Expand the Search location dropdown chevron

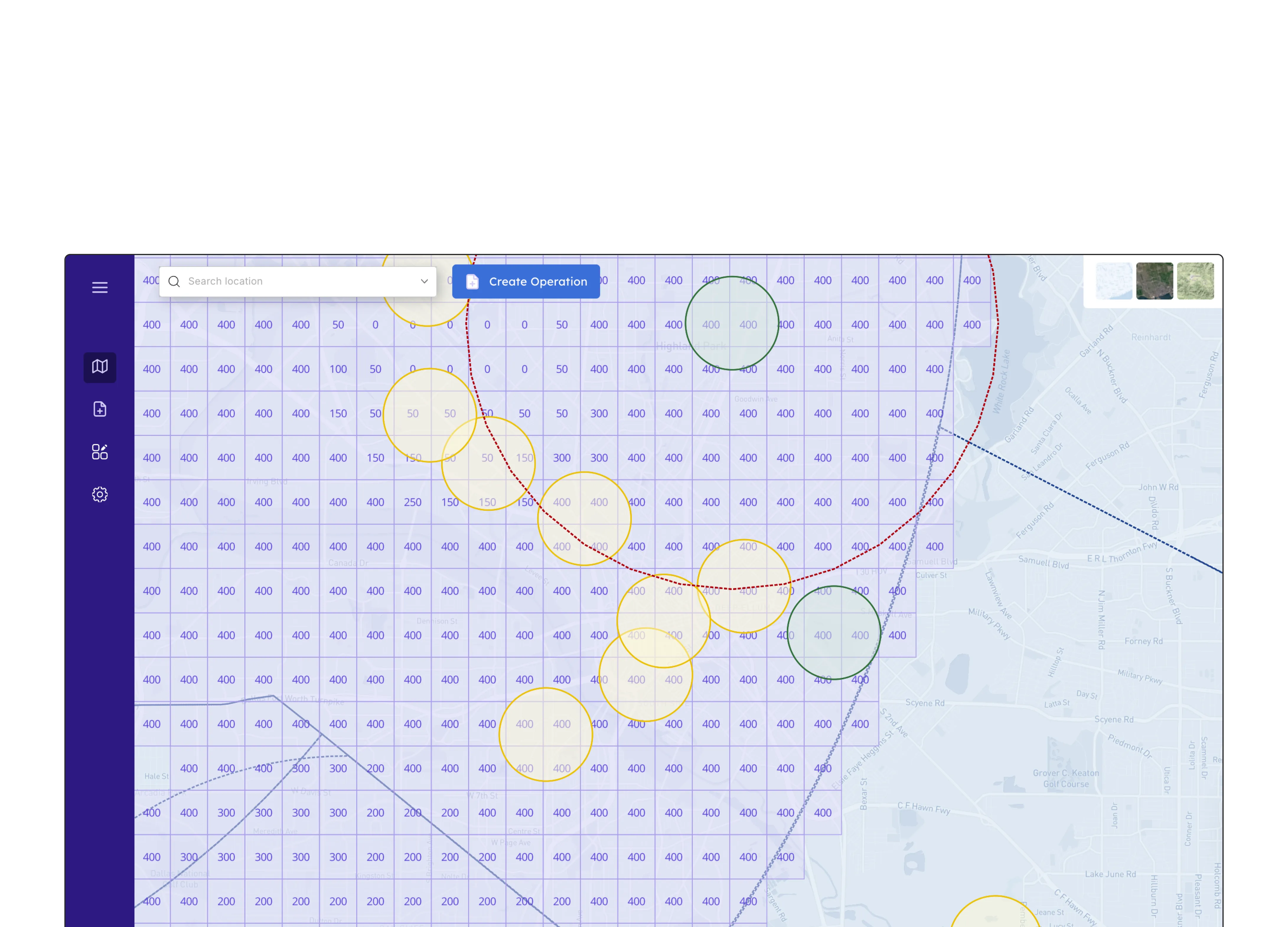pyautogui.click(x=424, y=282)
